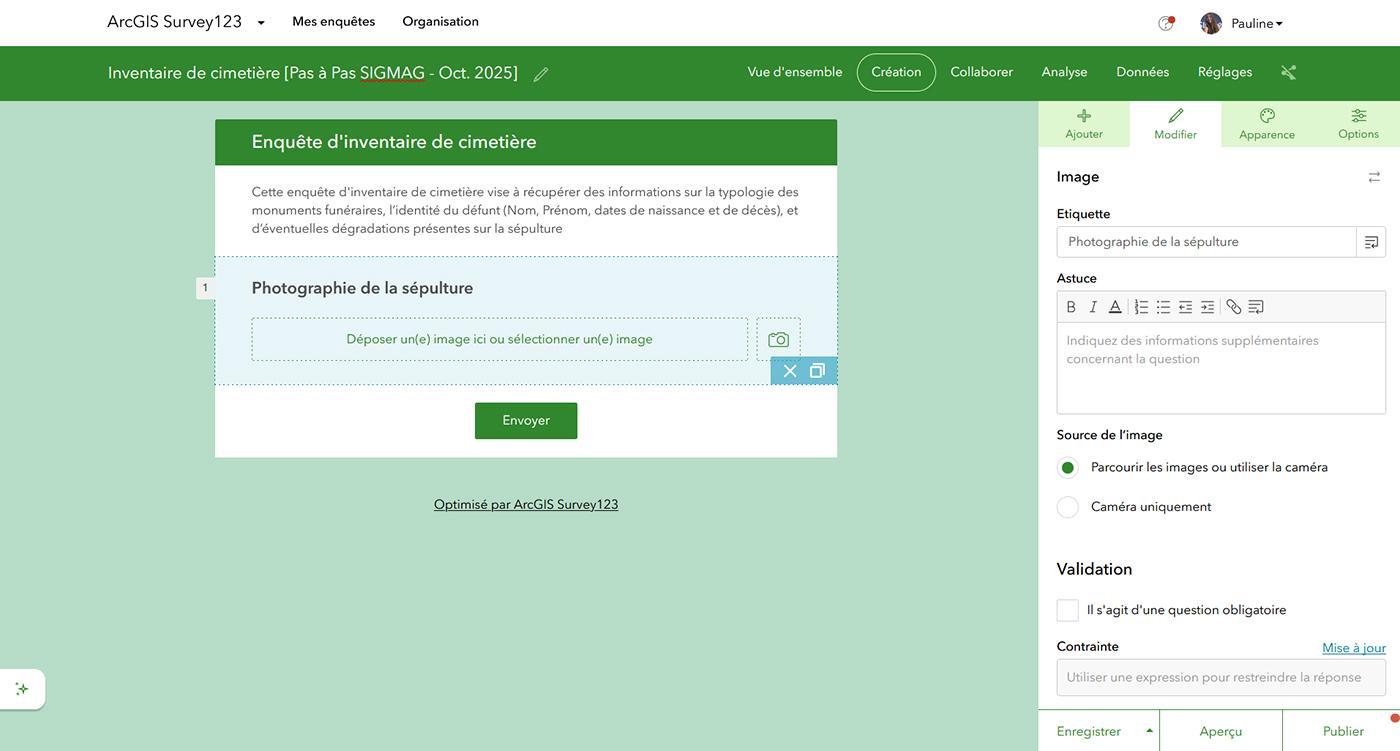This screenshot has width=1400, height=751.
Task: Click the image drop zone
Action: (x=499, y=339)
